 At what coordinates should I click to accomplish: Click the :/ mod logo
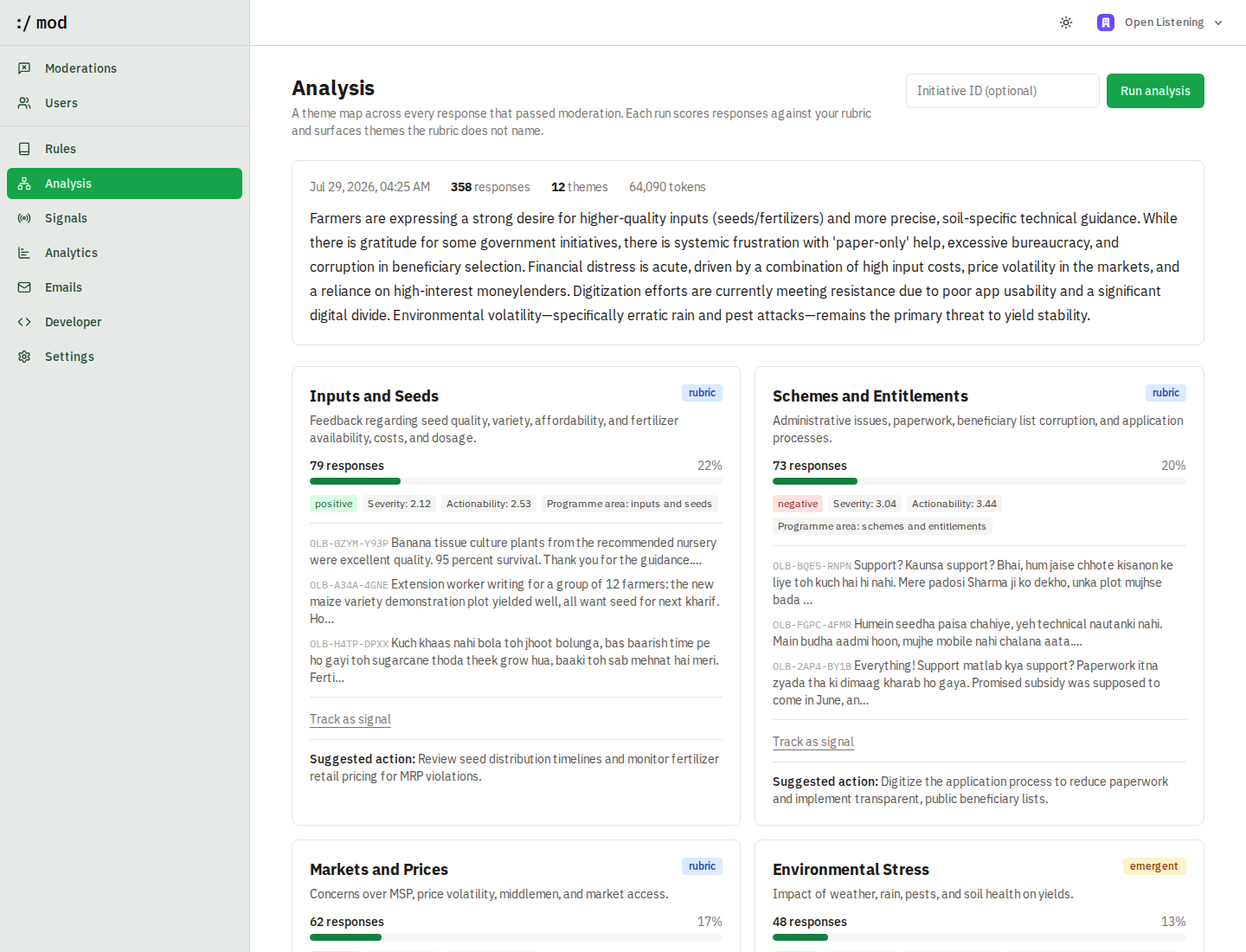pos(42,23)
